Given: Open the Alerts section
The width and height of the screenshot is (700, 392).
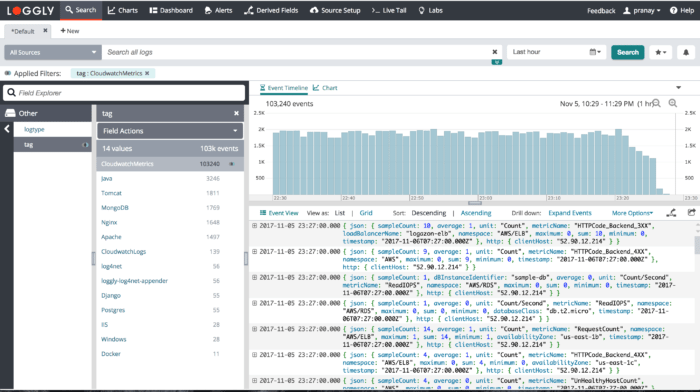Looking at the screenshot, I should [x=218, y=10].
